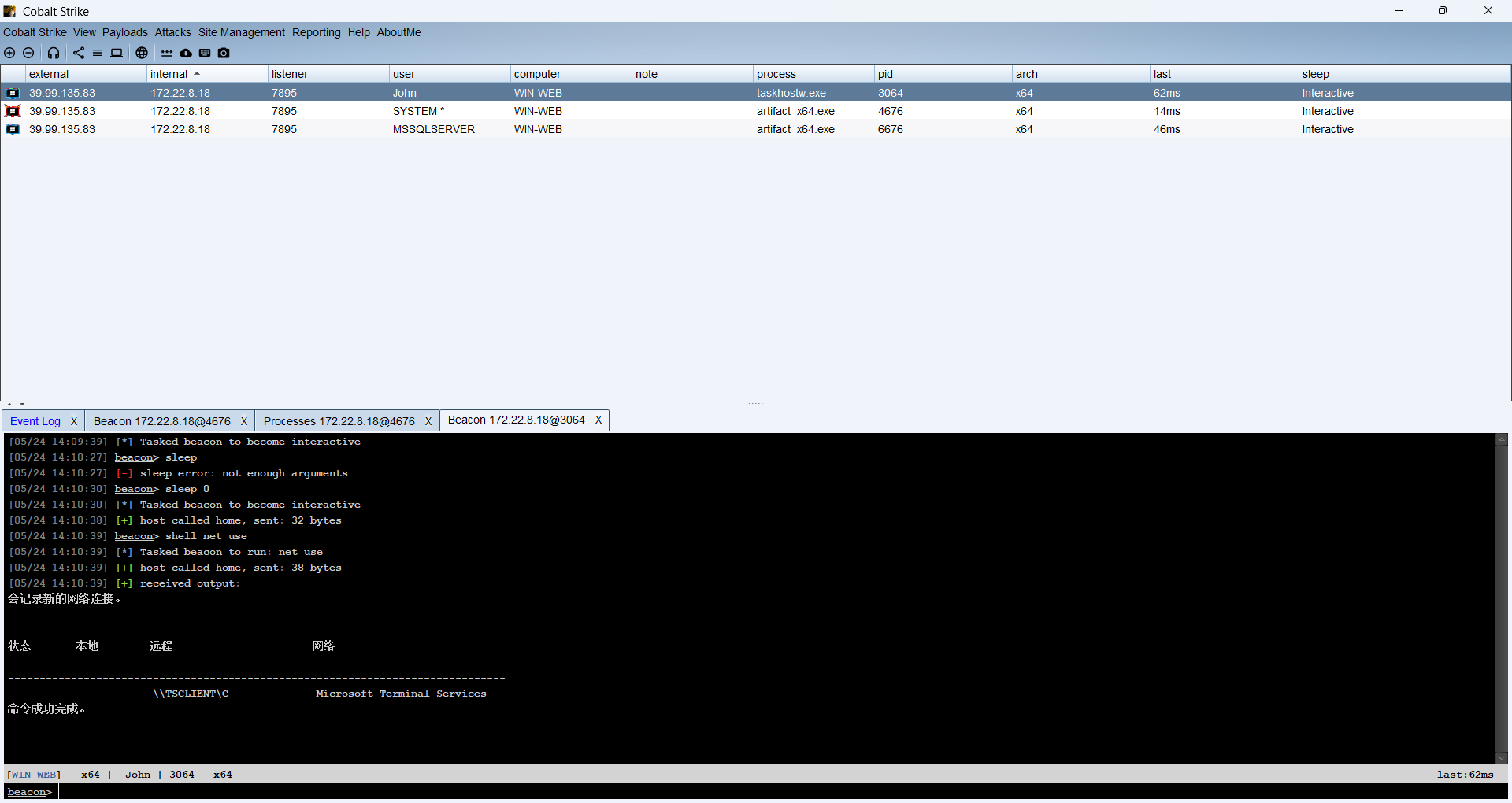Switch to Beacon 172.22.8.18@4676 tab
This screenshot has height=803, width=1512.
(x=162, y=421)
